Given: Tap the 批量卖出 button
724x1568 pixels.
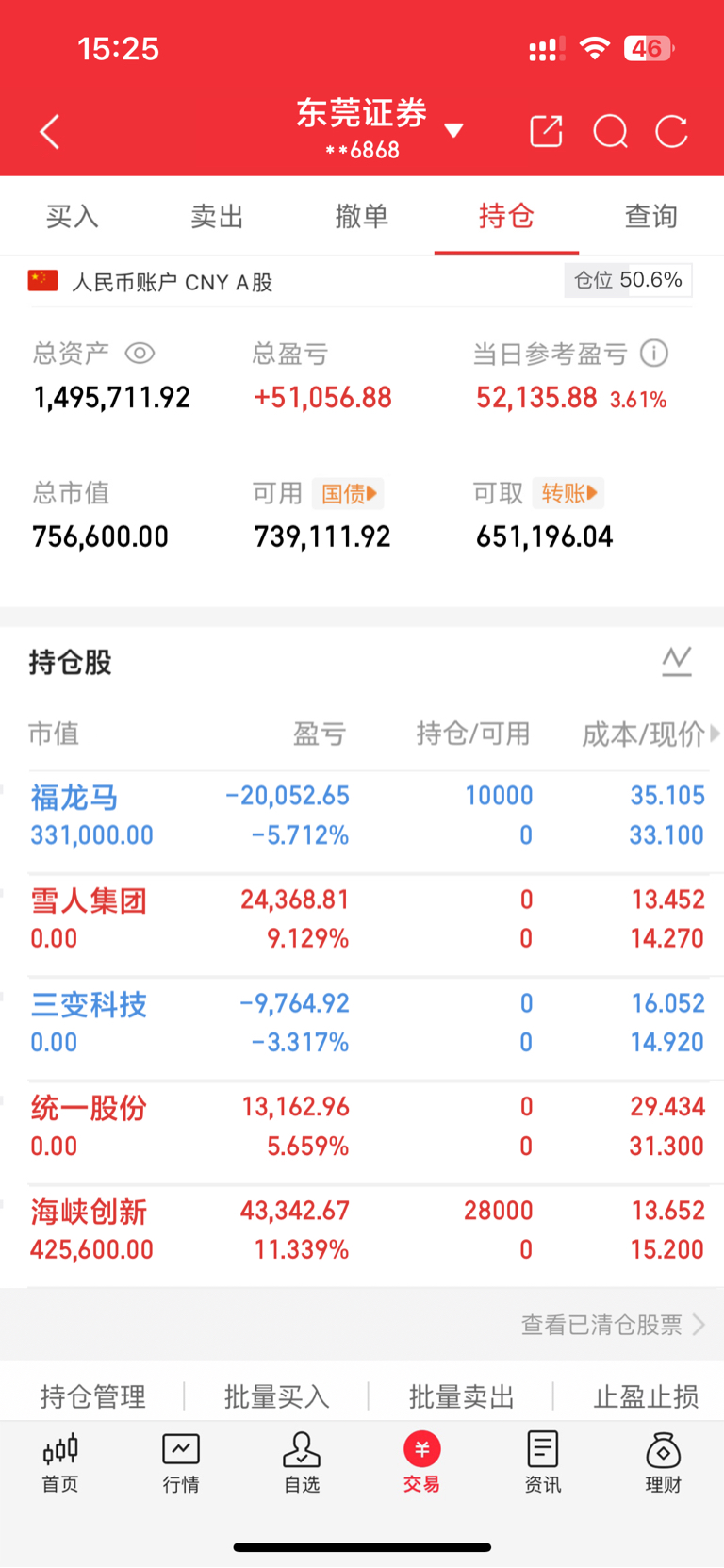Looking at the screenshot, I should click(x=461, y=1396).
